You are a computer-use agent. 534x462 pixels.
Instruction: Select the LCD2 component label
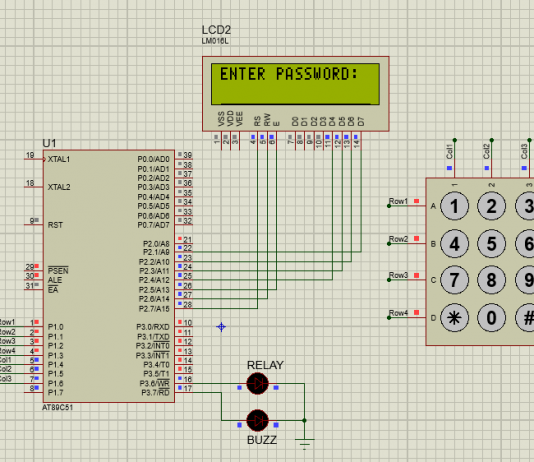click(216, 30)
